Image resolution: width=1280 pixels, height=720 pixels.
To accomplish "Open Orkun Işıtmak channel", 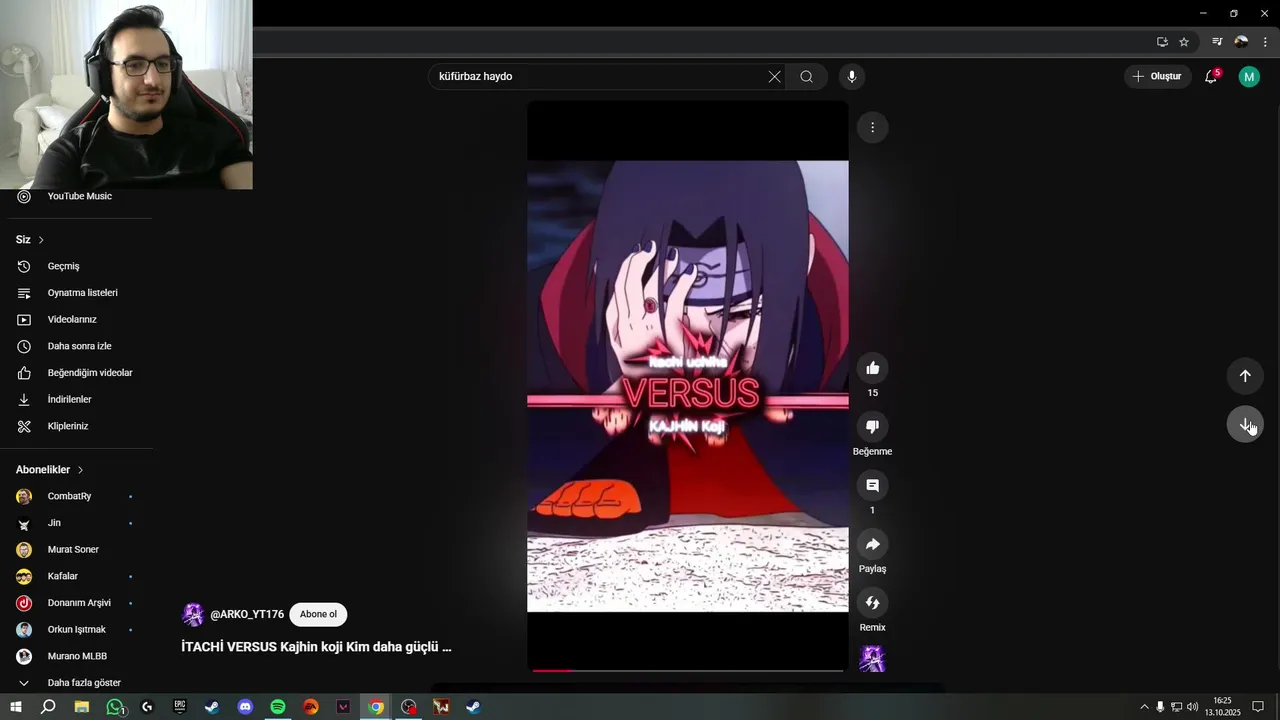I will point(76,630).
